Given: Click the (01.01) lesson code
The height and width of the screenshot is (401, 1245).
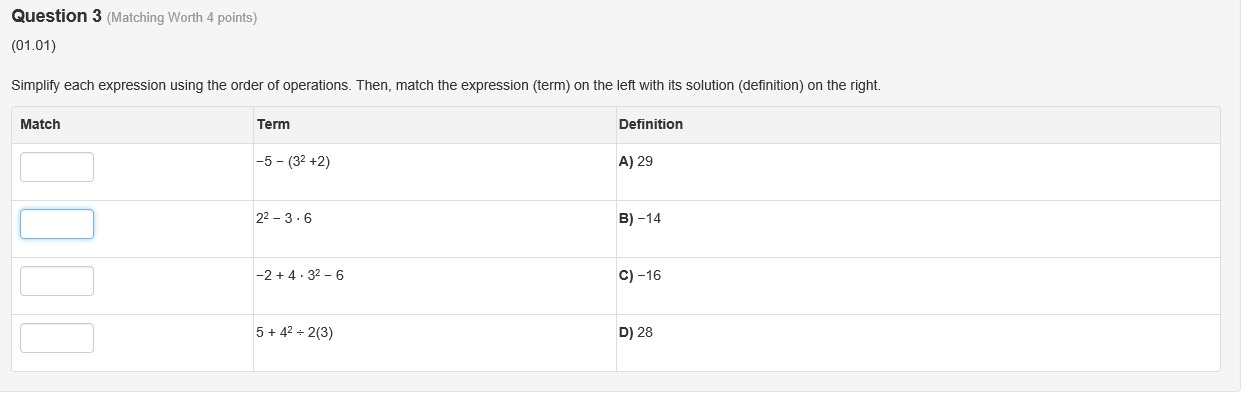Looking at the screenshot, I should coord(34,46).
